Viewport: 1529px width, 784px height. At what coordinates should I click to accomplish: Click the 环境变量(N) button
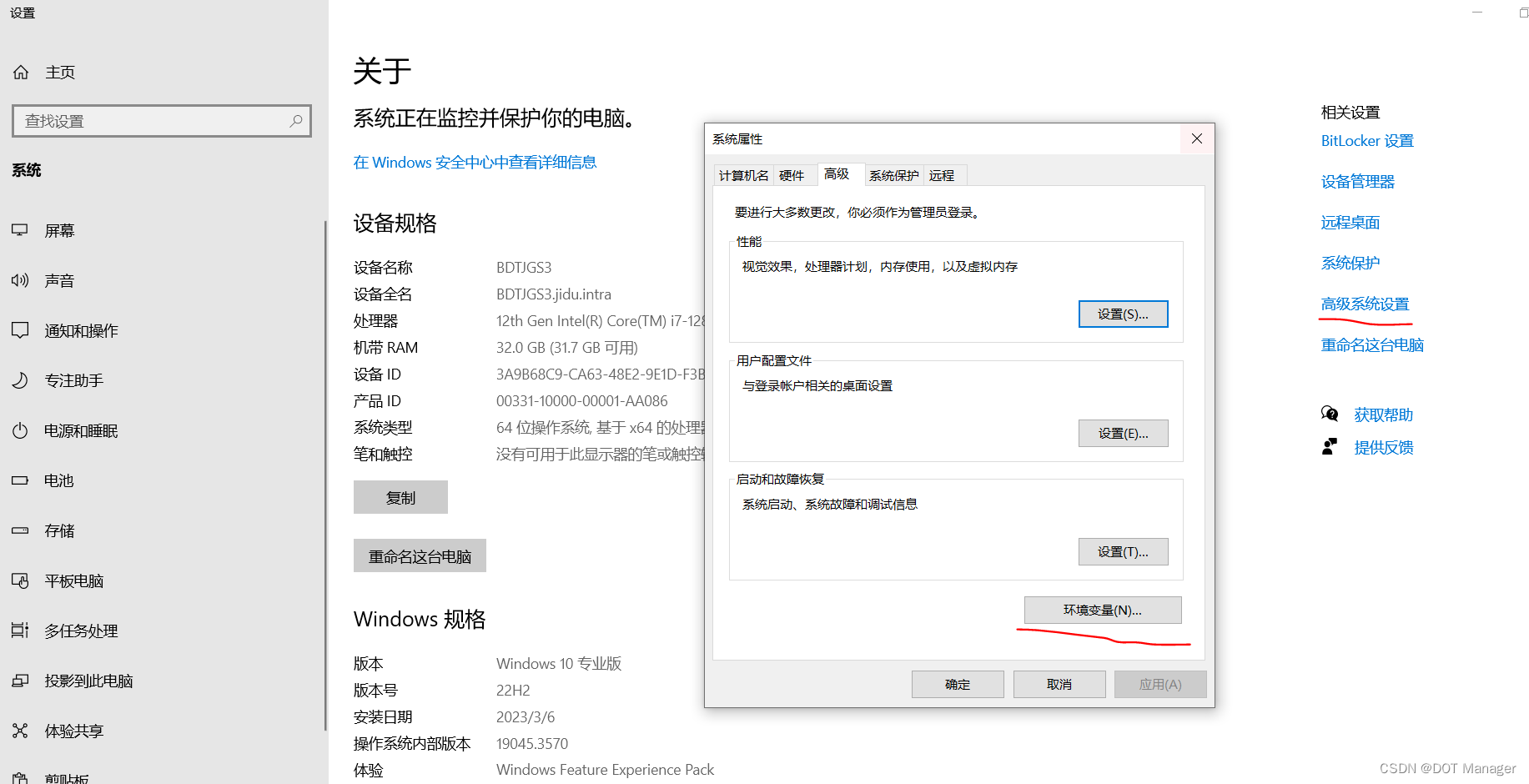click(1102, 610)
